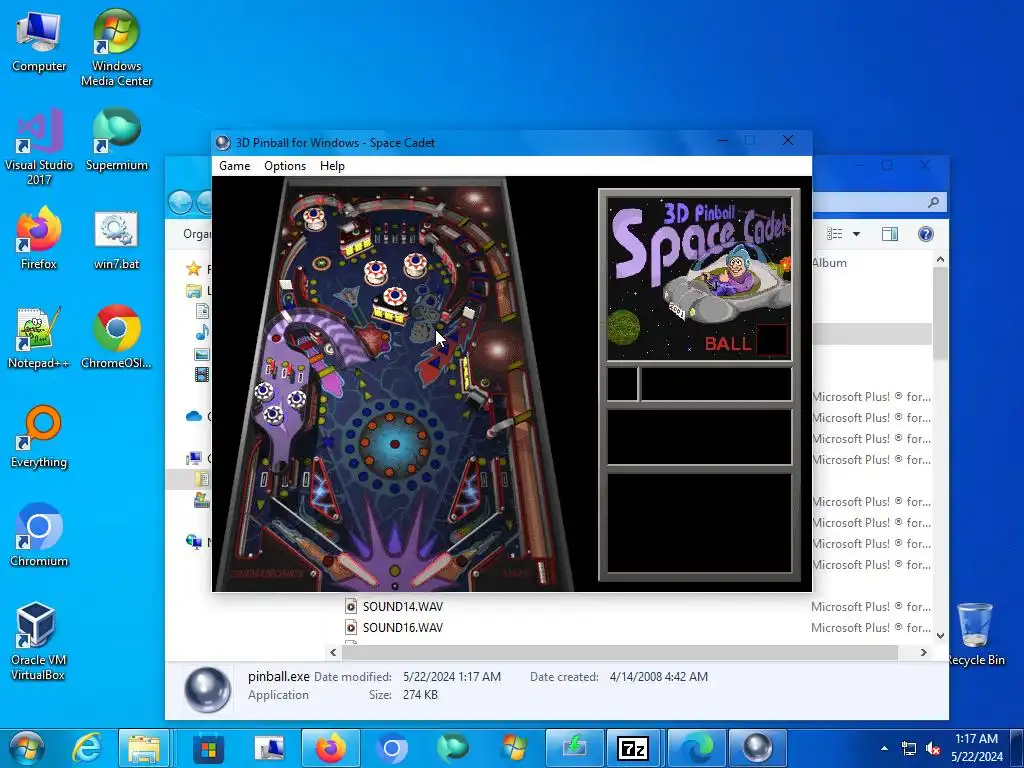Click the green download arrow taskbar button

(574, 748)
